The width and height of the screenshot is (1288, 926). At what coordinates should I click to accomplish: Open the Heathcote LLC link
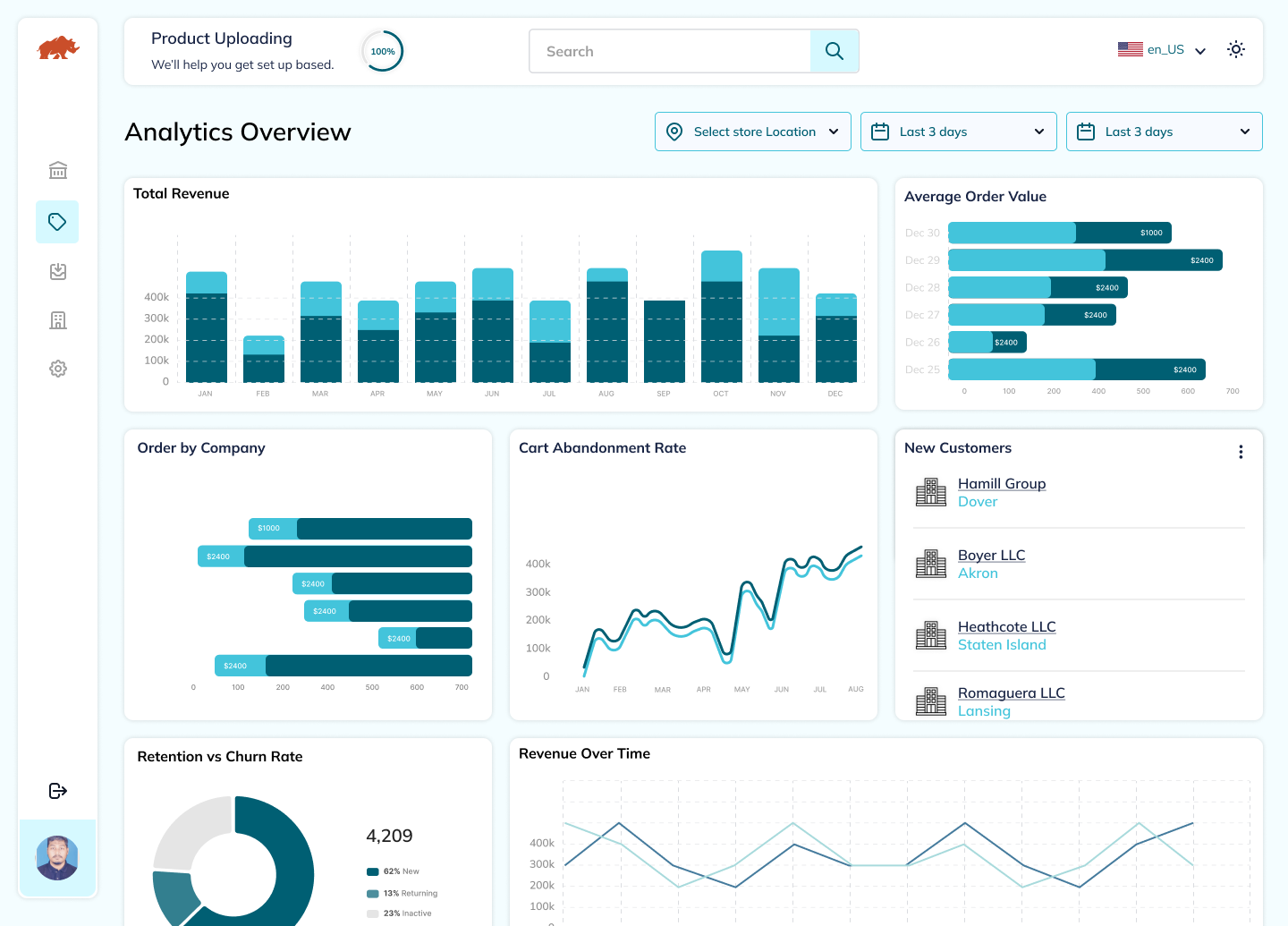1007,626
